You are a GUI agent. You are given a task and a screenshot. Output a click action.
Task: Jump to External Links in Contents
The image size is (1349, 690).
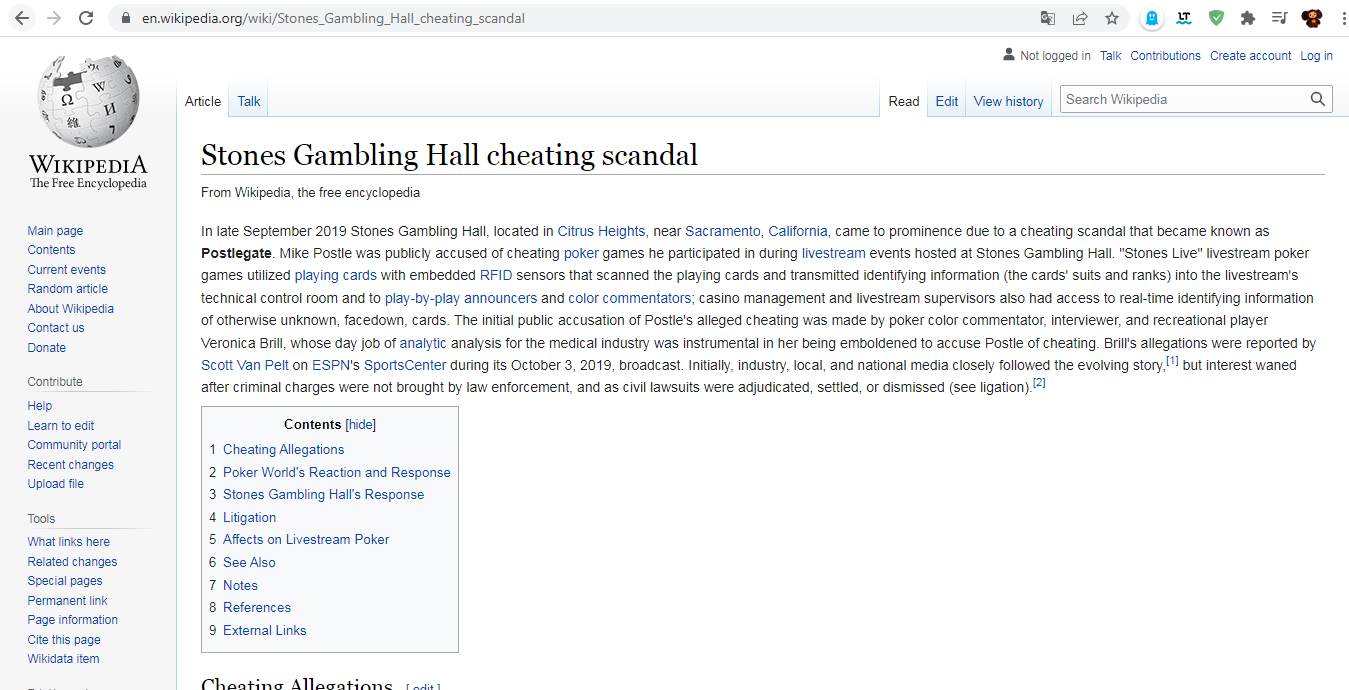pyautogui.click(x=265, y=631)
